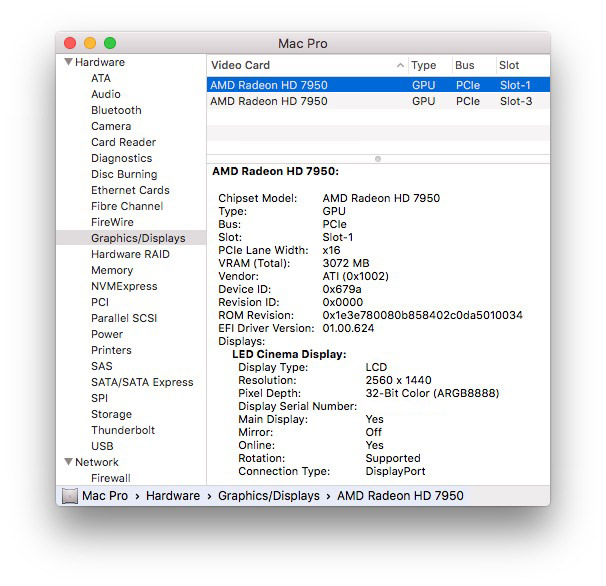This screenshot has width=606, height=586.
Task: Select Diagnostics in the sidebar
Action: tap(122, 158)
